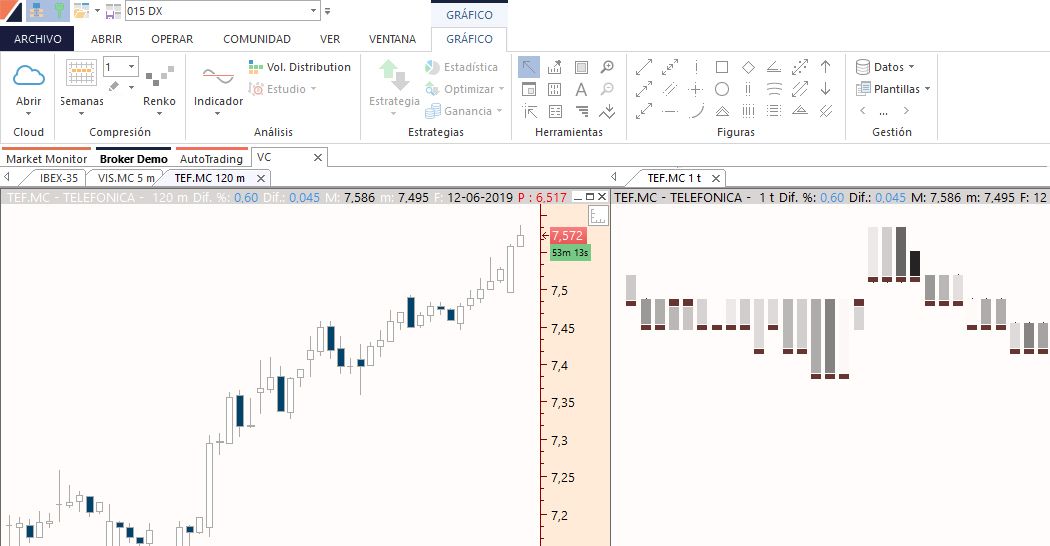
Task: Click the Vol. Distribution button
Action: coord(299,67)
